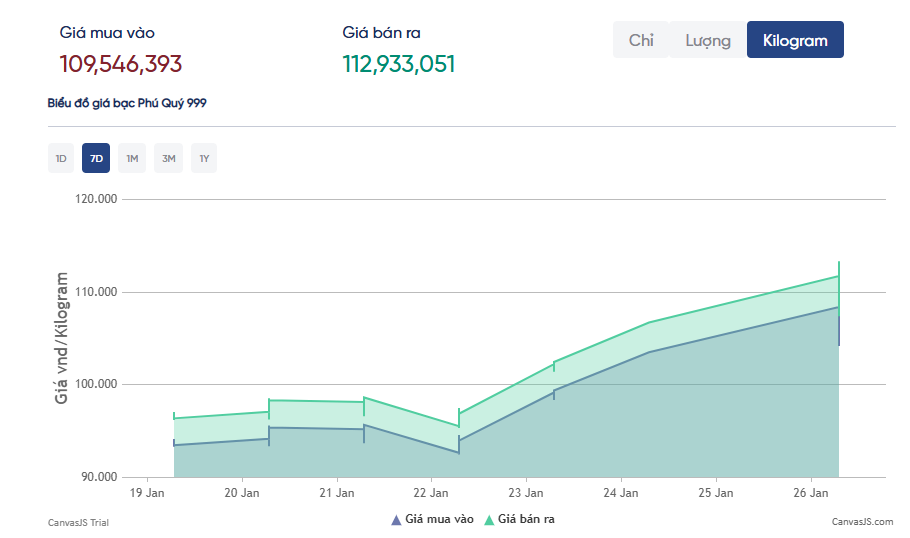
Task: Open the CanvasJS.com link
Action: click(862, 521)
